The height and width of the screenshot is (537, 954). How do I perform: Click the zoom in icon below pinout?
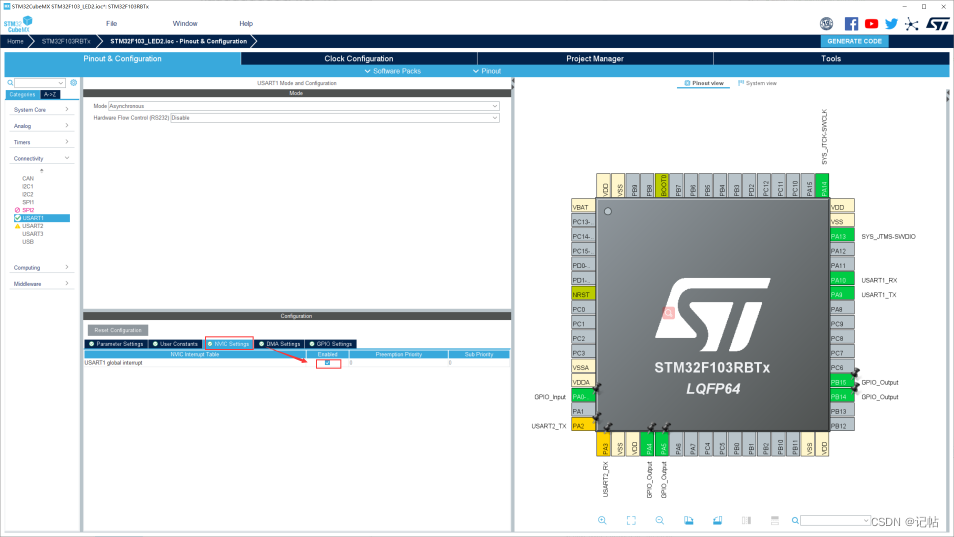tap(602, 521)
